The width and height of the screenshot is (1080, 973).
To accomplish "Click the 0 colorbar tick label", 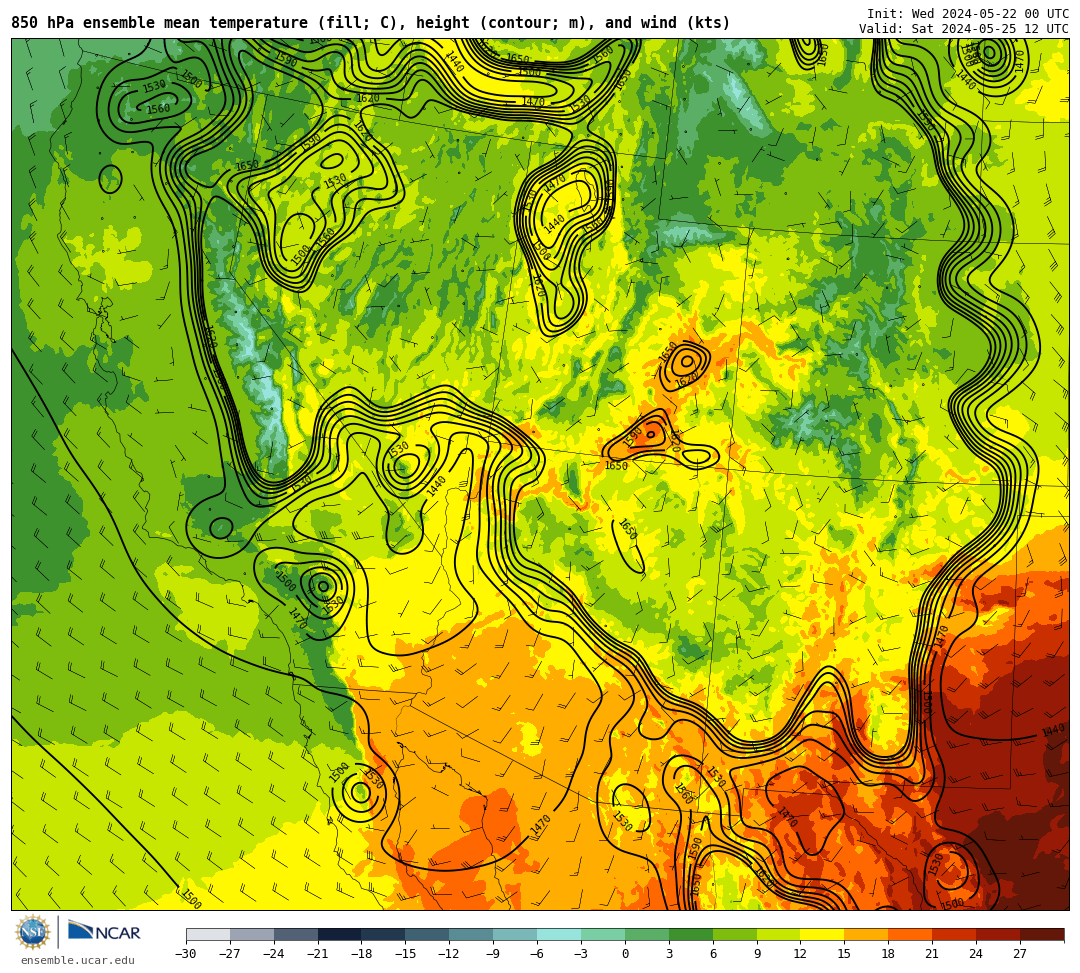I will [625, 954].
